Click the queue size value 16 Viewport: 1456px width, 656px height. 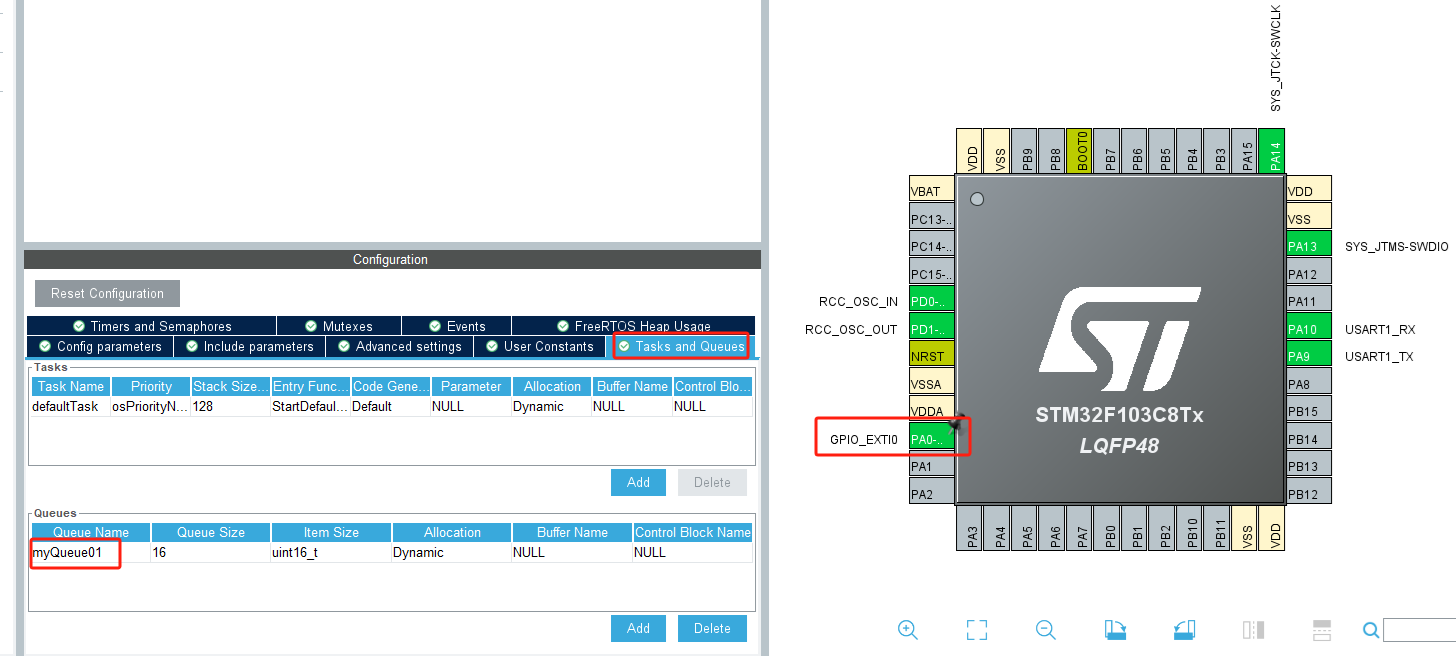point(211,552)
